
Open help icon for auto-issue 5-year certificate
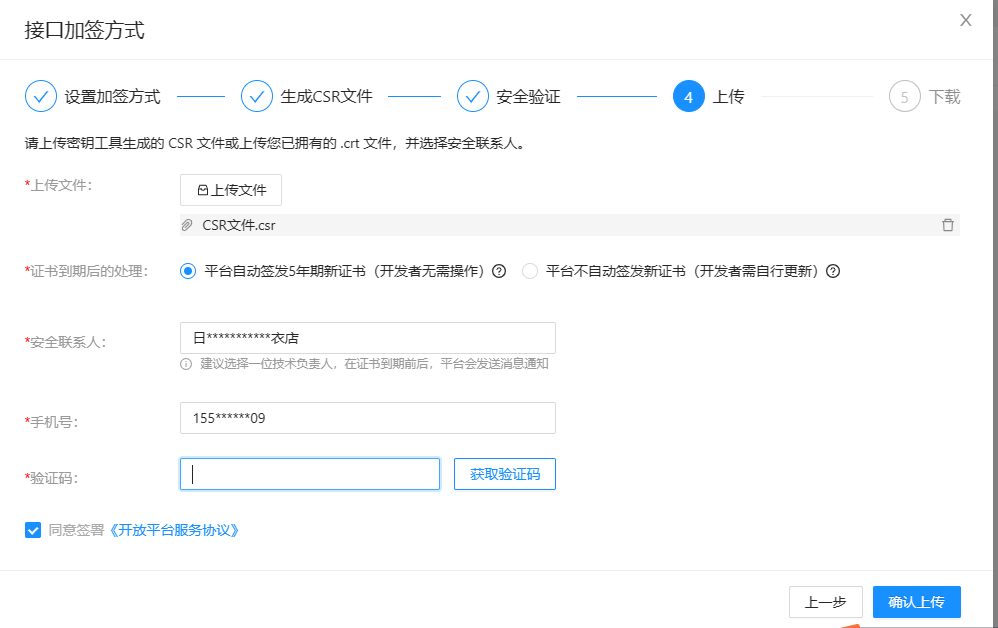[x=499, y=271]
